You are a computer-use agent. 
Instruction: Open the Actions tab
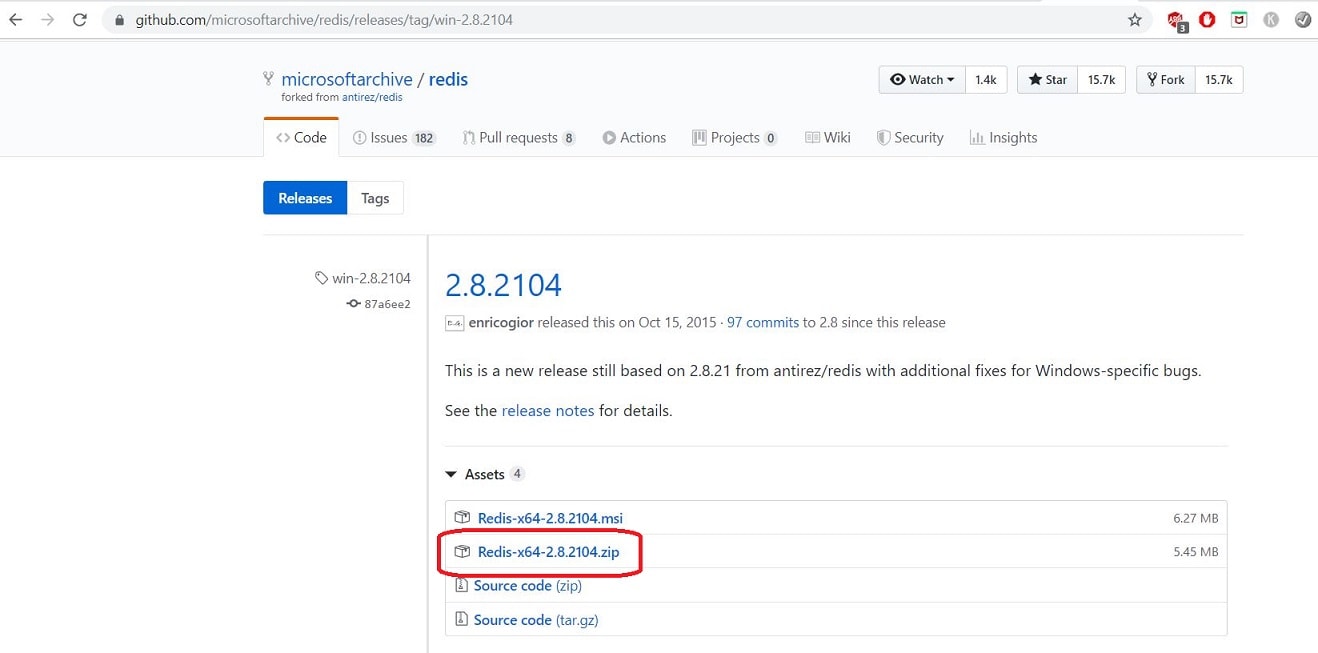pyautogui.click(x=634, y=138)
